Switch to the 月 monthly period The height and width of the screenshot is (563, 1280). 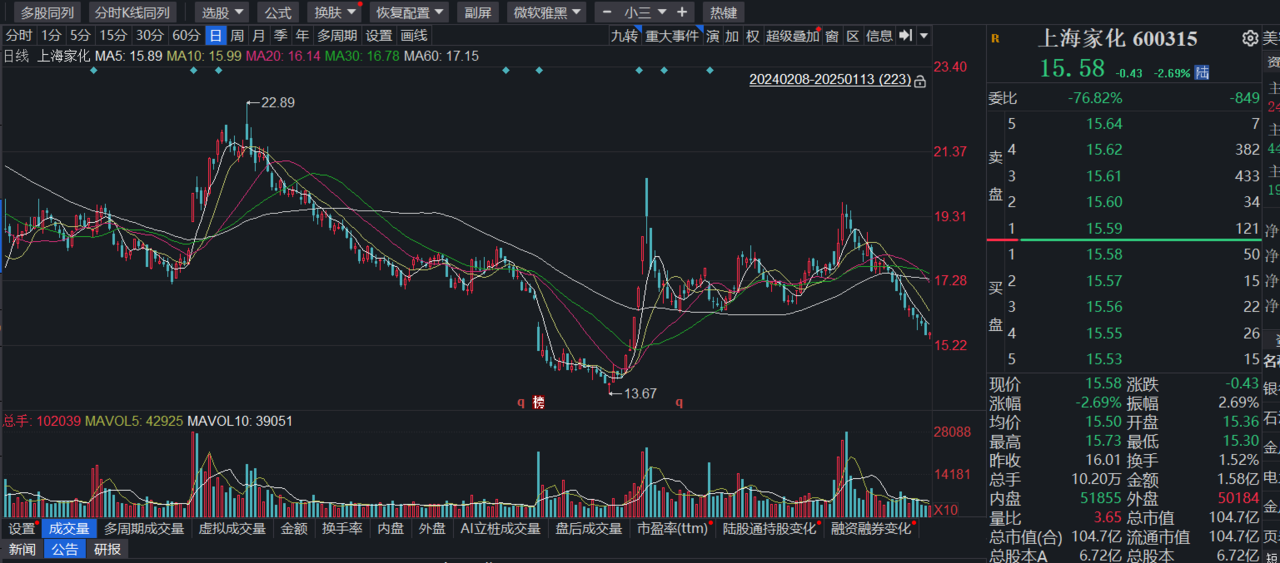[259, 36]
